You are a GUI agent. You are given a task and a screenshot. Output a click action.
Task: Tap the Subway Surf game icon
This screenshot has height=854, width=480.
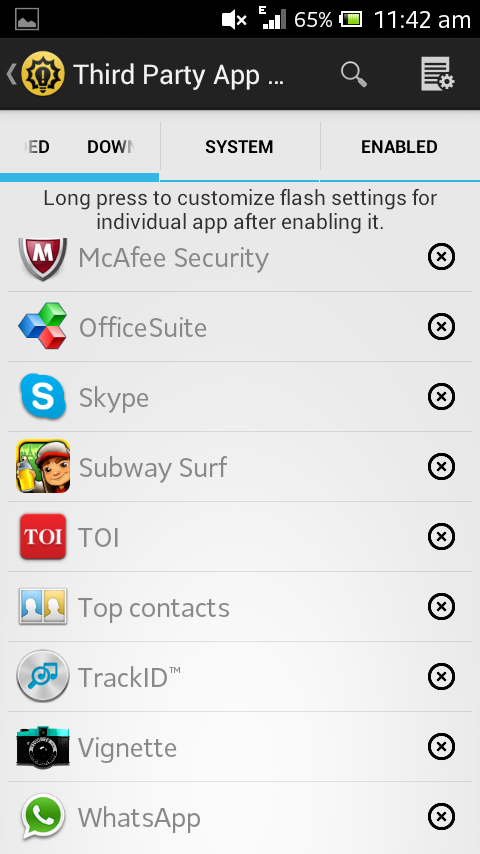[43, 466]
